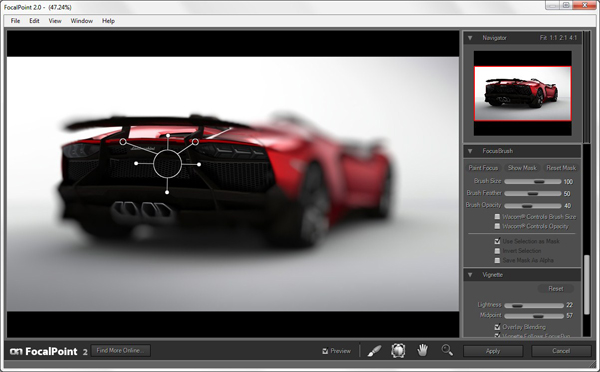The width and height of the screenshot is (600, 372).
Task: Click the Navigator car thumbnail
Action: point(523,93)
